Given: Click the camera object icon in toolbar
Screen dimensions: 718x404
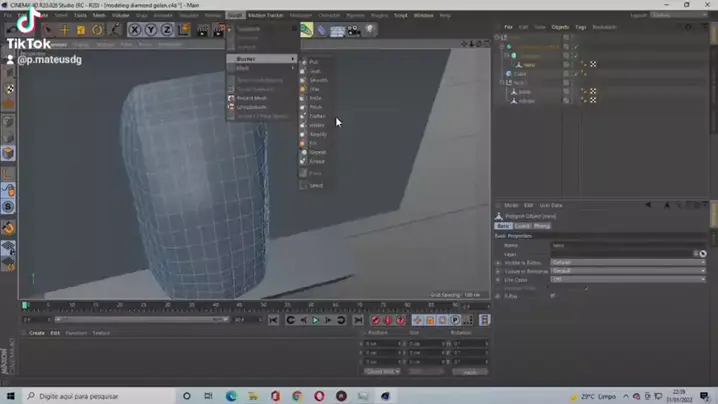Looking at the screenshot, I should 353,30.
